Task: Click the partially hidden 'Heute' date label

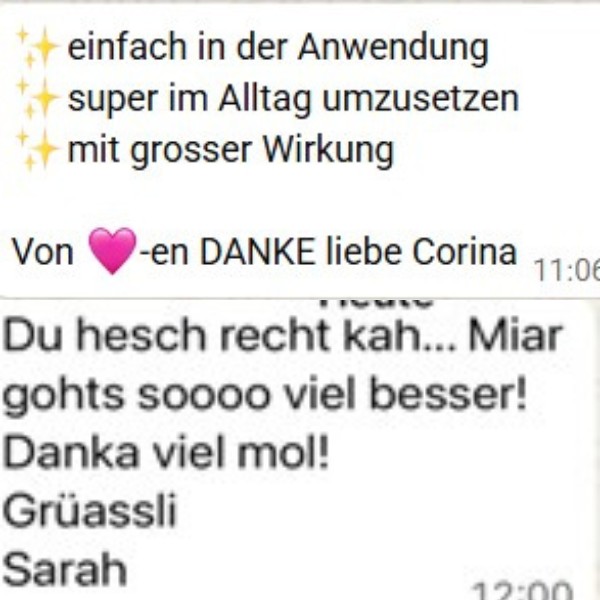Action: 376,303
